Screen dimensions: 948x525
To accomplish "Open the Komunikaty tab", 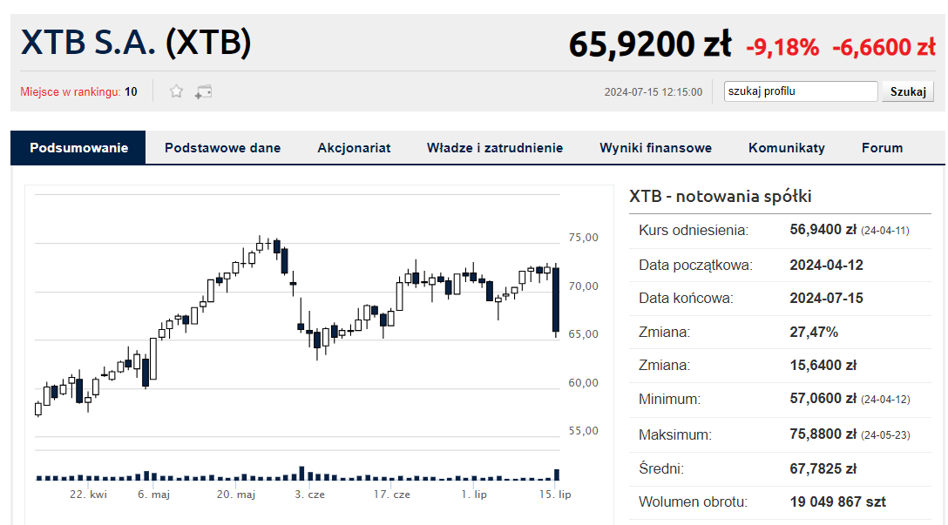I will point(787,148).
